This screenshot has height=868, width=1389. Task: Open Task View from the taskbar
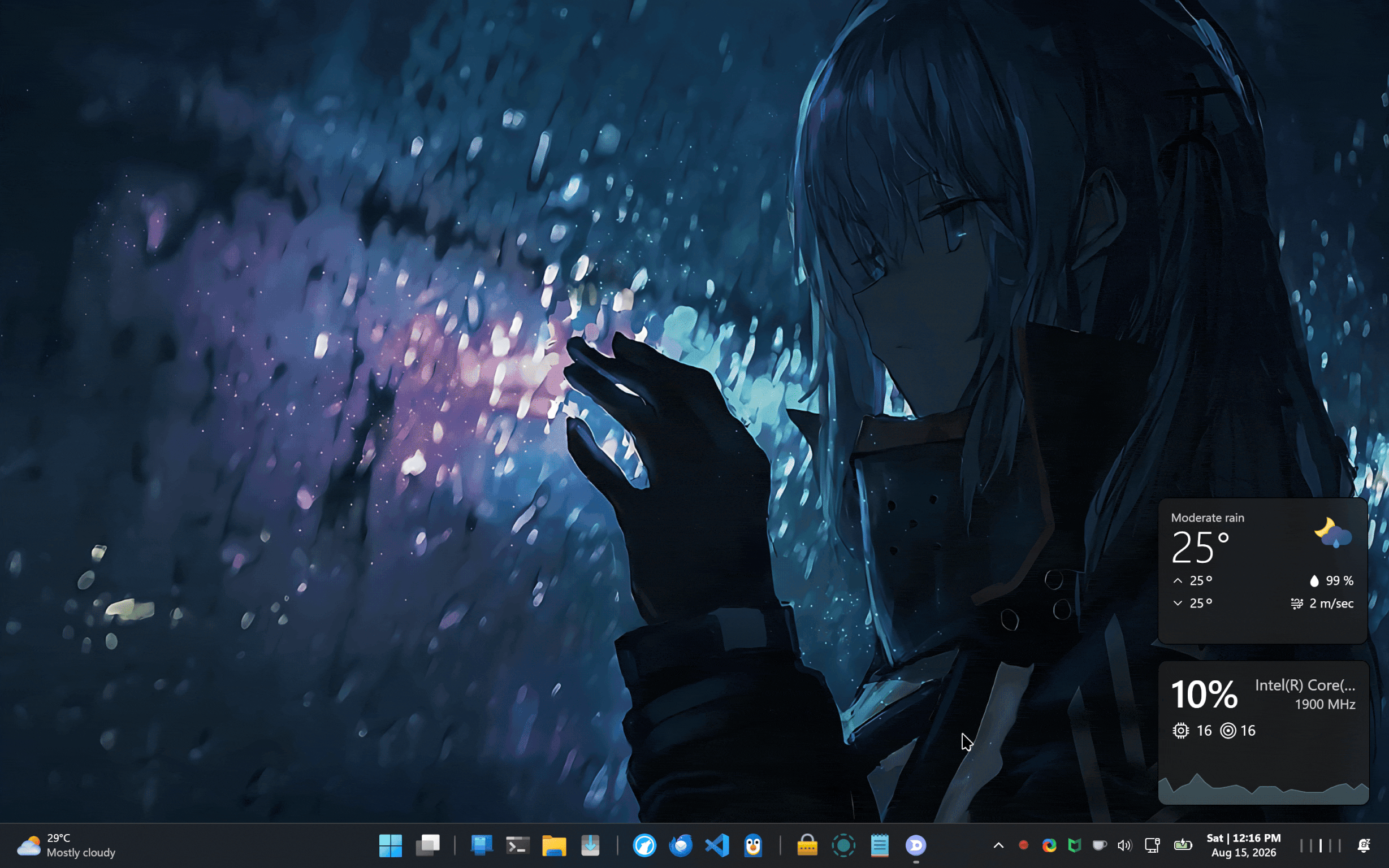pyautogui.click(x=428, y=845)
